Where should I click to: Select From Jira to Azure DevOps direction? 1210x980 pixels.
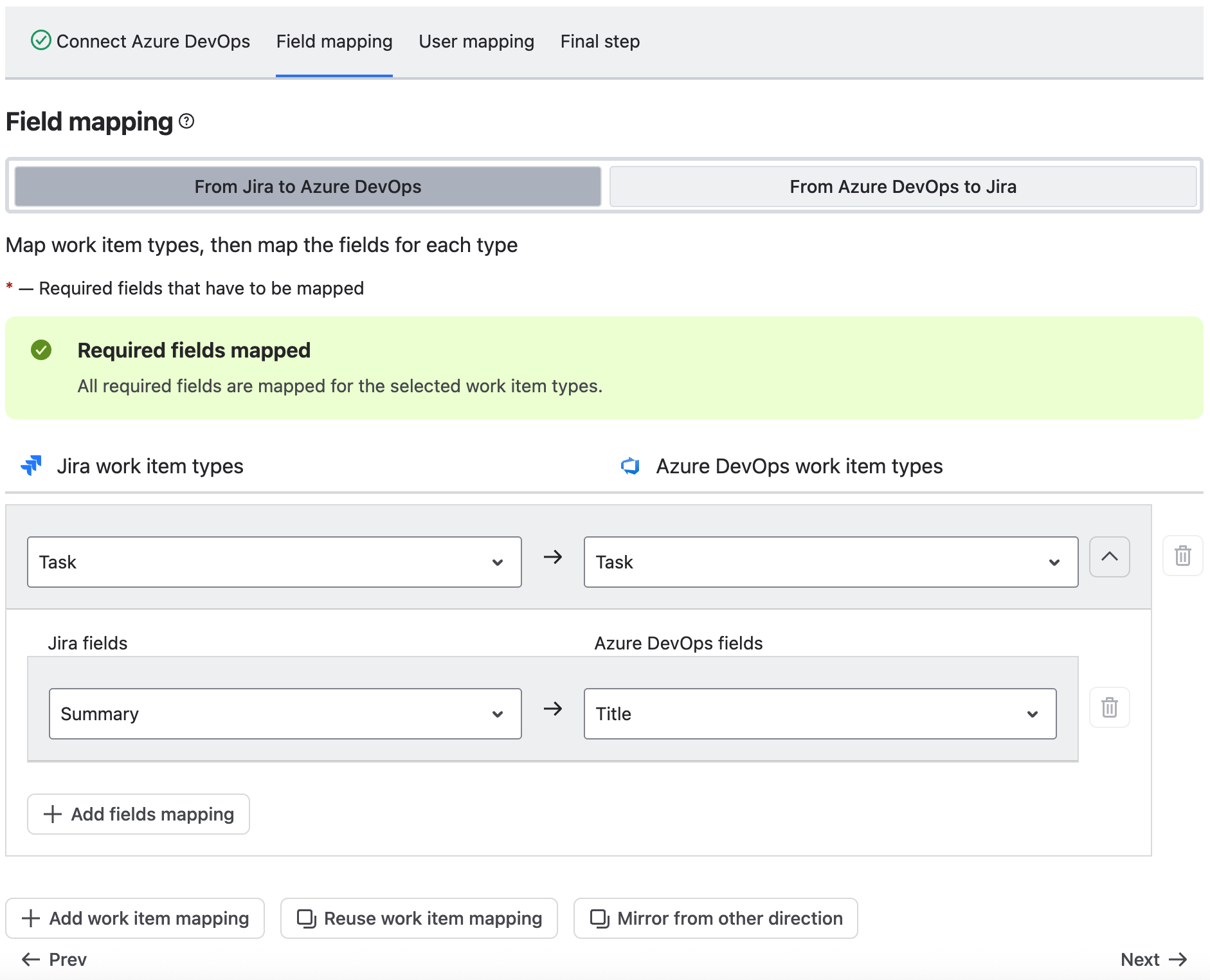click(x=308, y=186)
